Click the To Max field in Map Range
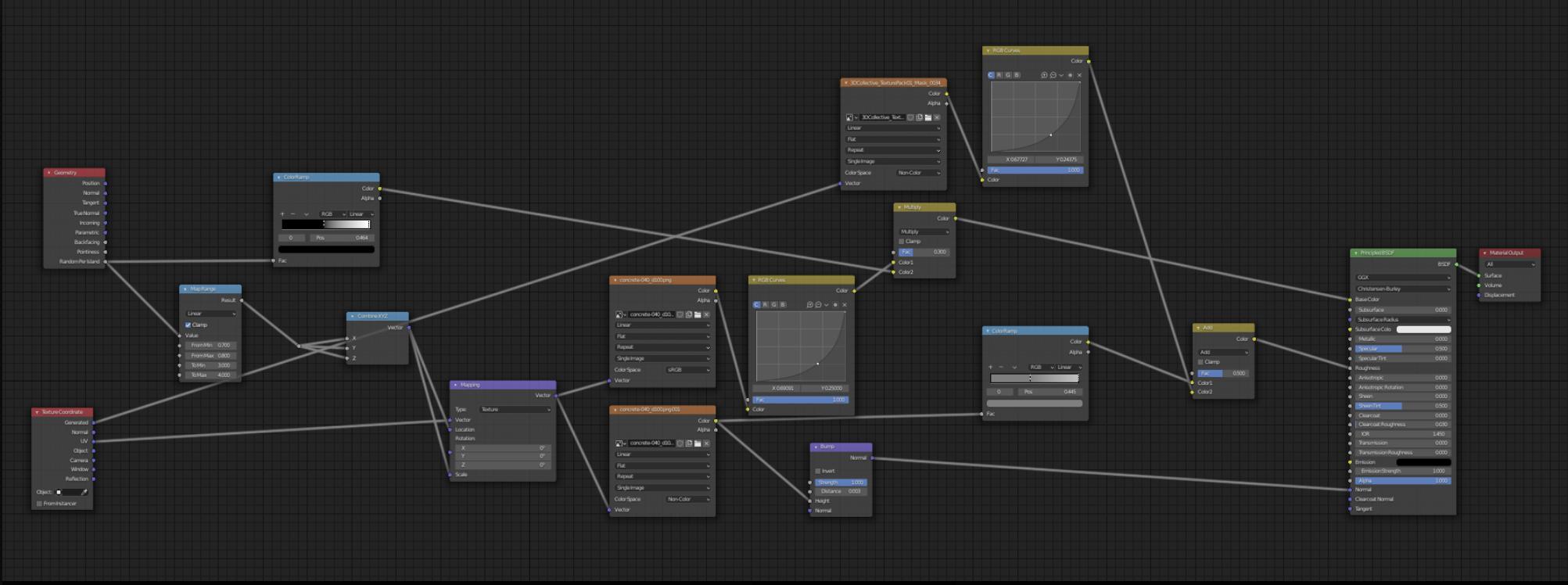The height and width of the screenshot is (585, 1568). [x=210, y=375]
